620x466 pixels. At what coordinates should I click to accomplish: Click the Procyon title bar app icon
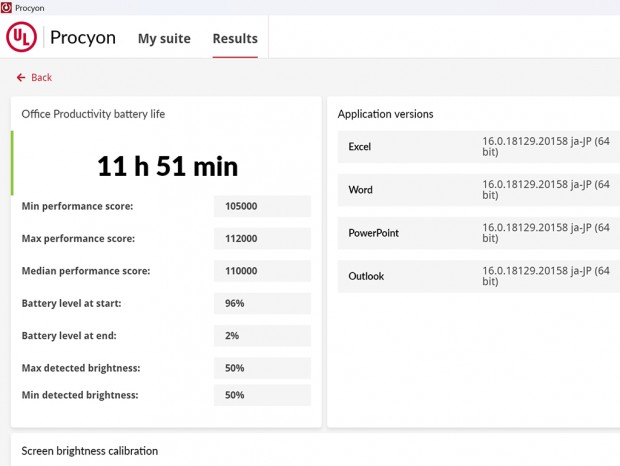click(7, 7)
